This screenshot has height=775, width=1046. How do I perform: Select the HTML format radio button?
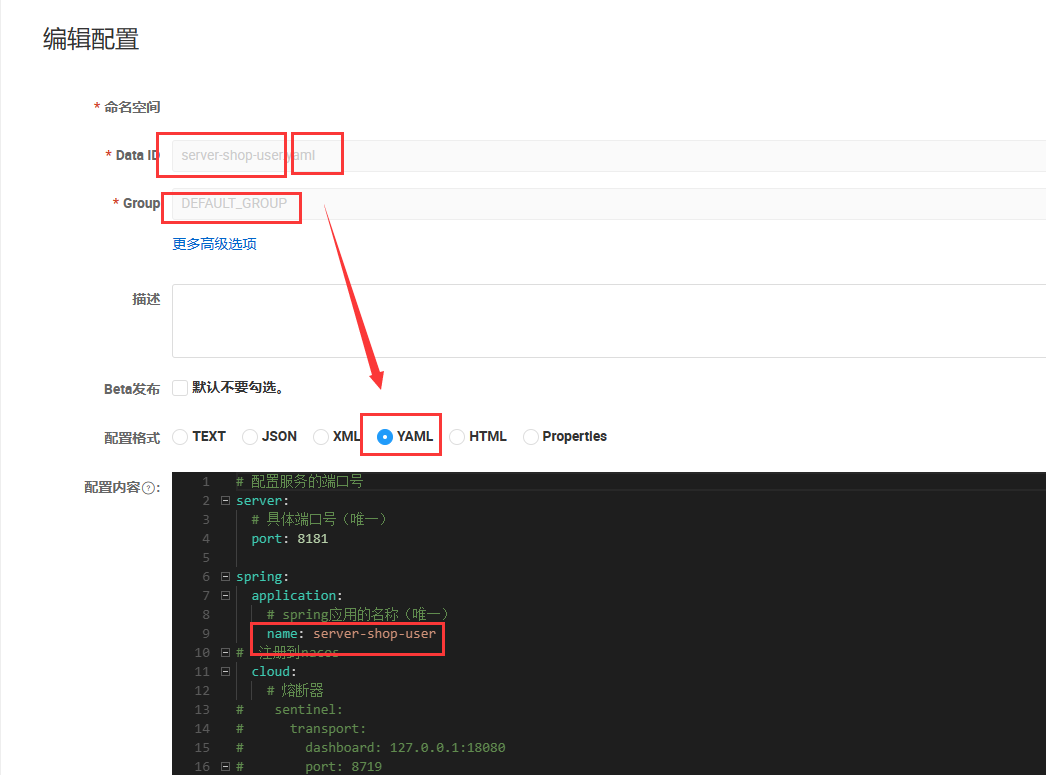point(457,437)
